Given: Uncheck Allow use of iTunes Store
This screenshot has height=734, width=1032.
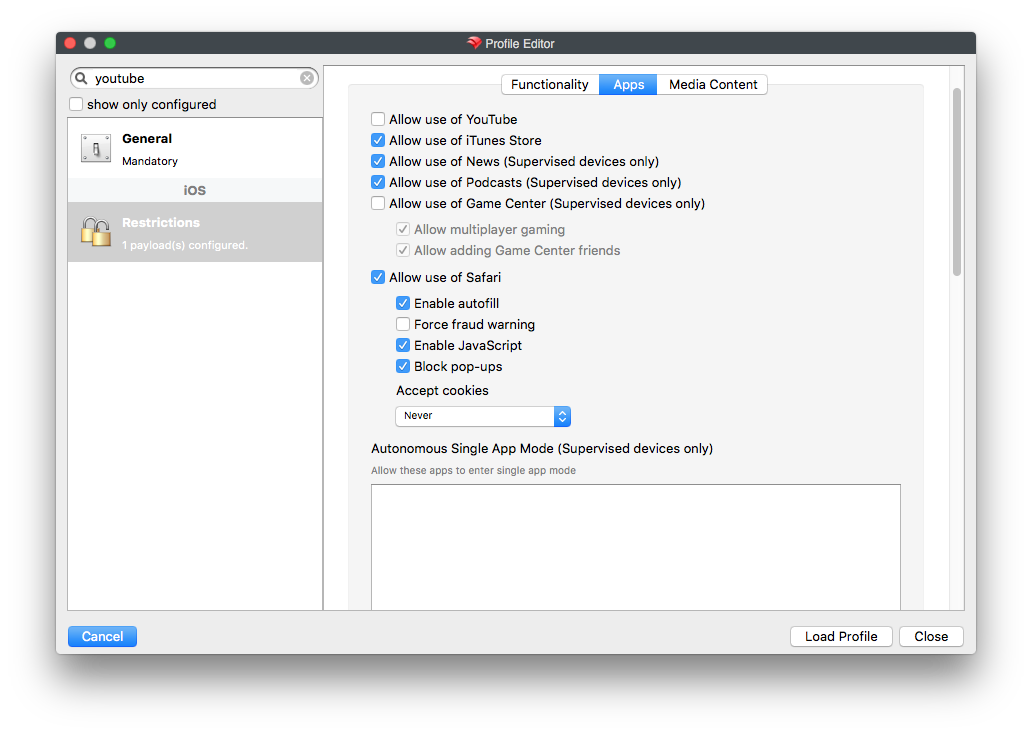Looking at the screenshot, I should click(378, 140).
